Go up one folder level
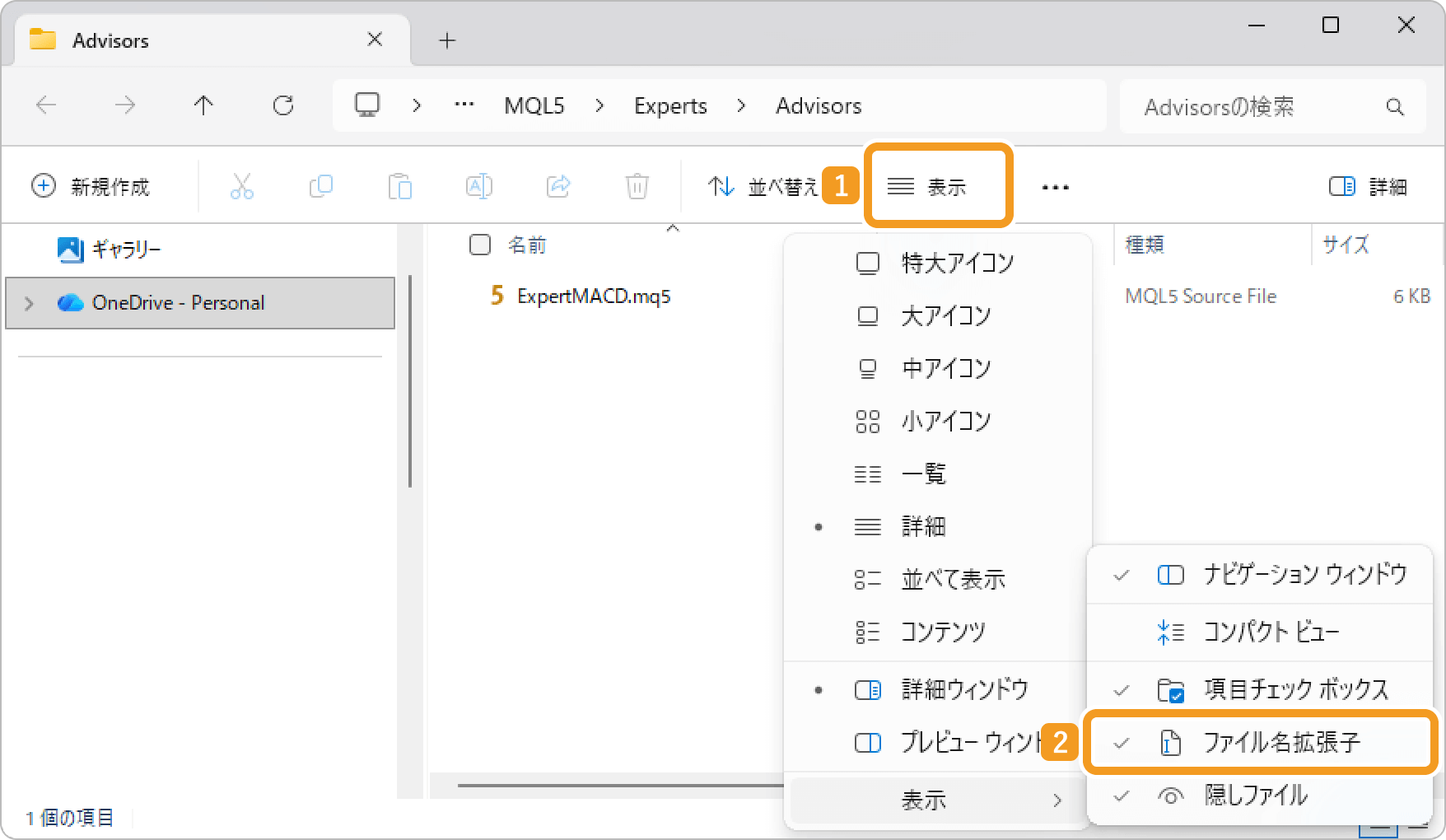This screenshot has height=840, width=1446. tap(203, 105)
